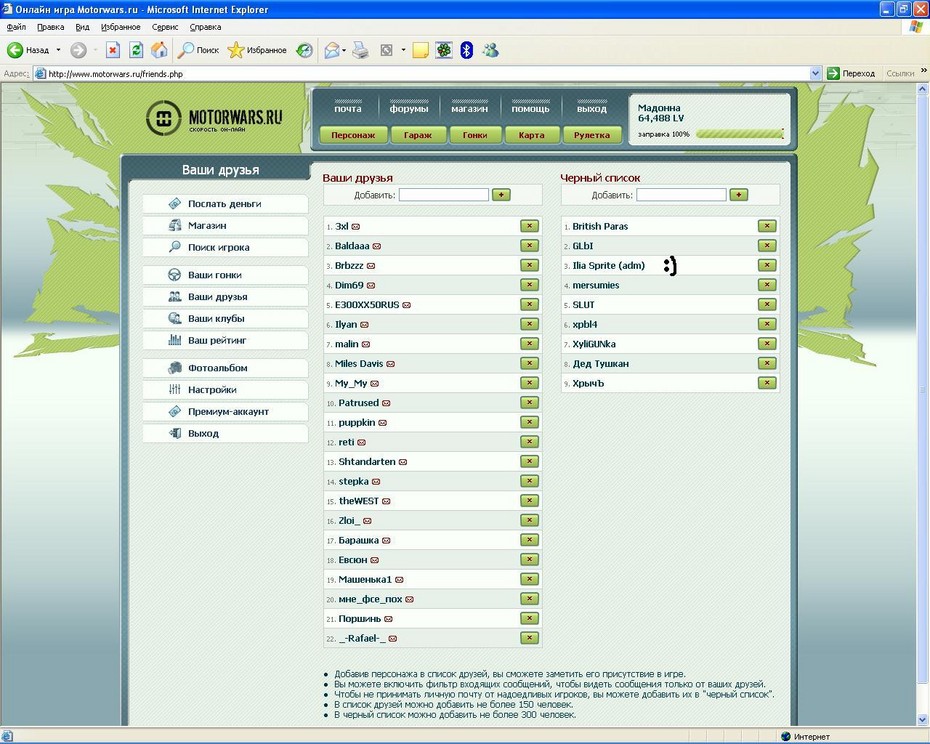The image size is (930, 744).
Task: Click plus button to add a friend
Action: pos(501,195)
